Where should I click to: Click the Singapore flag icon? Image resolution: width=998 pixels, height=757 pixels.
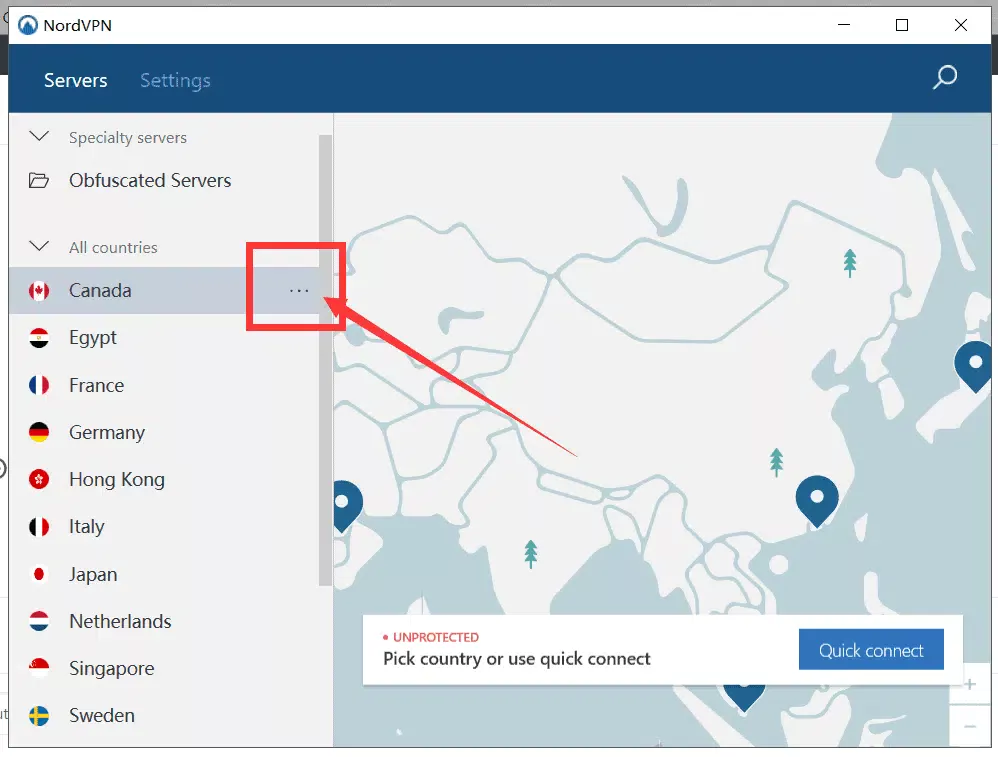(x=40, y=669)
